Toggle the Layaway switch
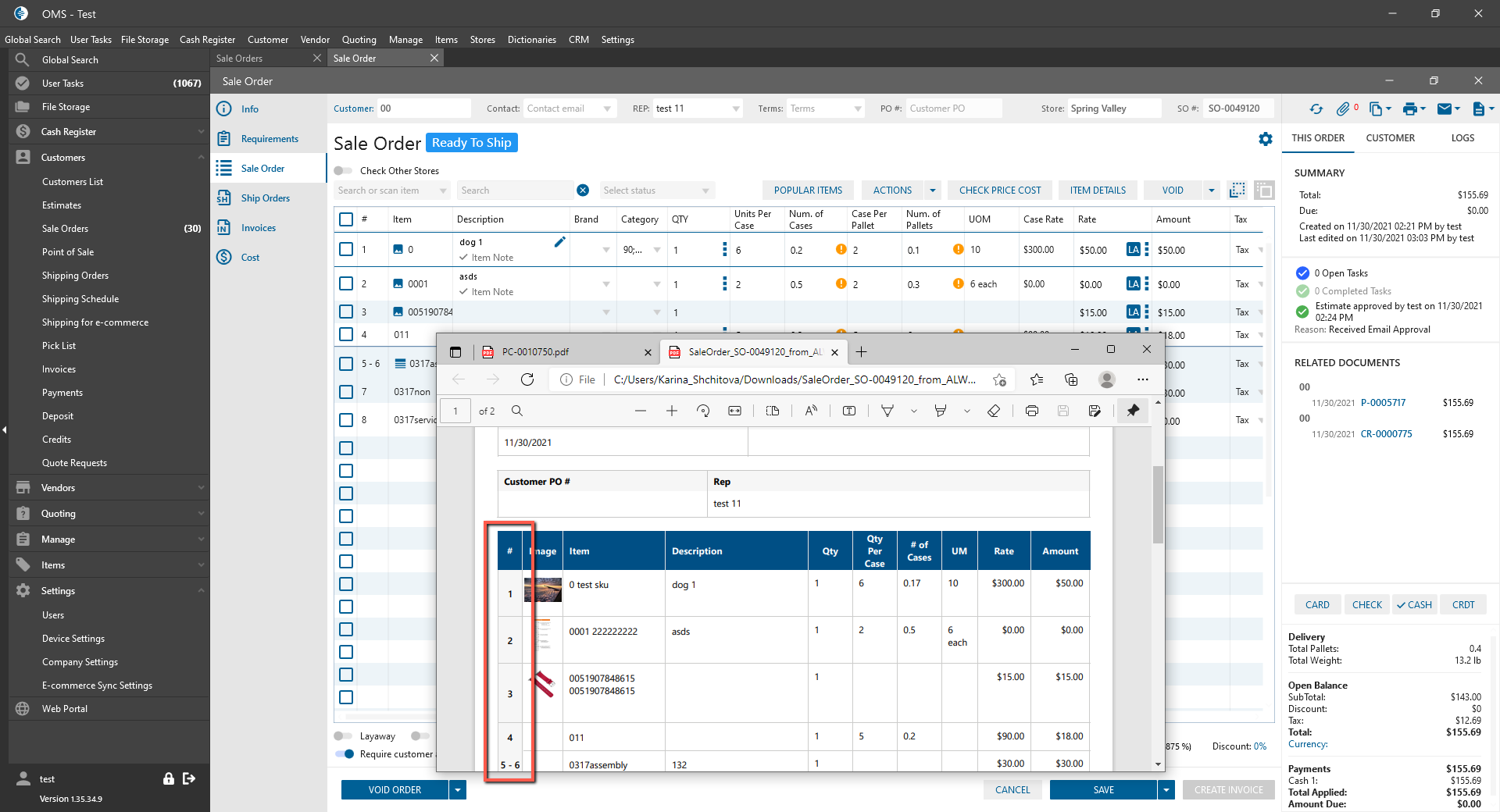 click(343, 736)
